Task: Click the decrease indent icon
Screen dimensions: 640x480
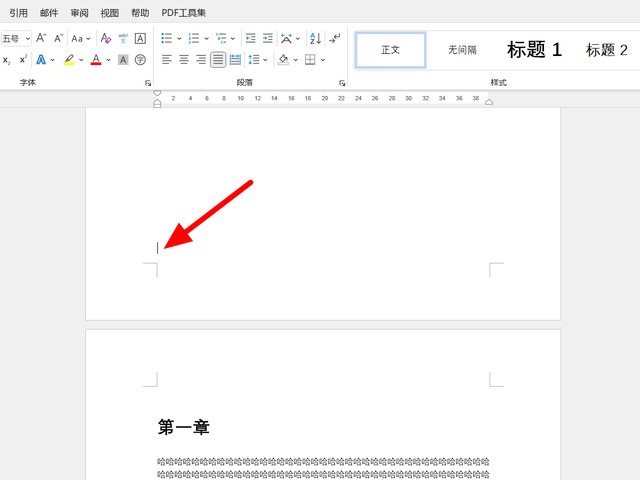Action: point(251,38)
